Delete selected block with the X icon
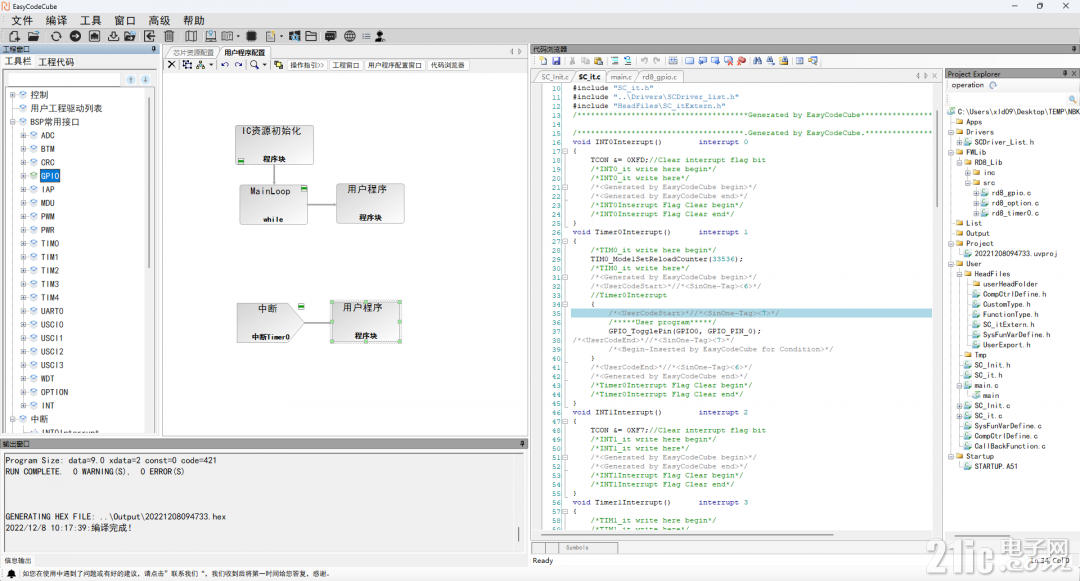This screenshot has width=1080, height=581. click(172, 65)
